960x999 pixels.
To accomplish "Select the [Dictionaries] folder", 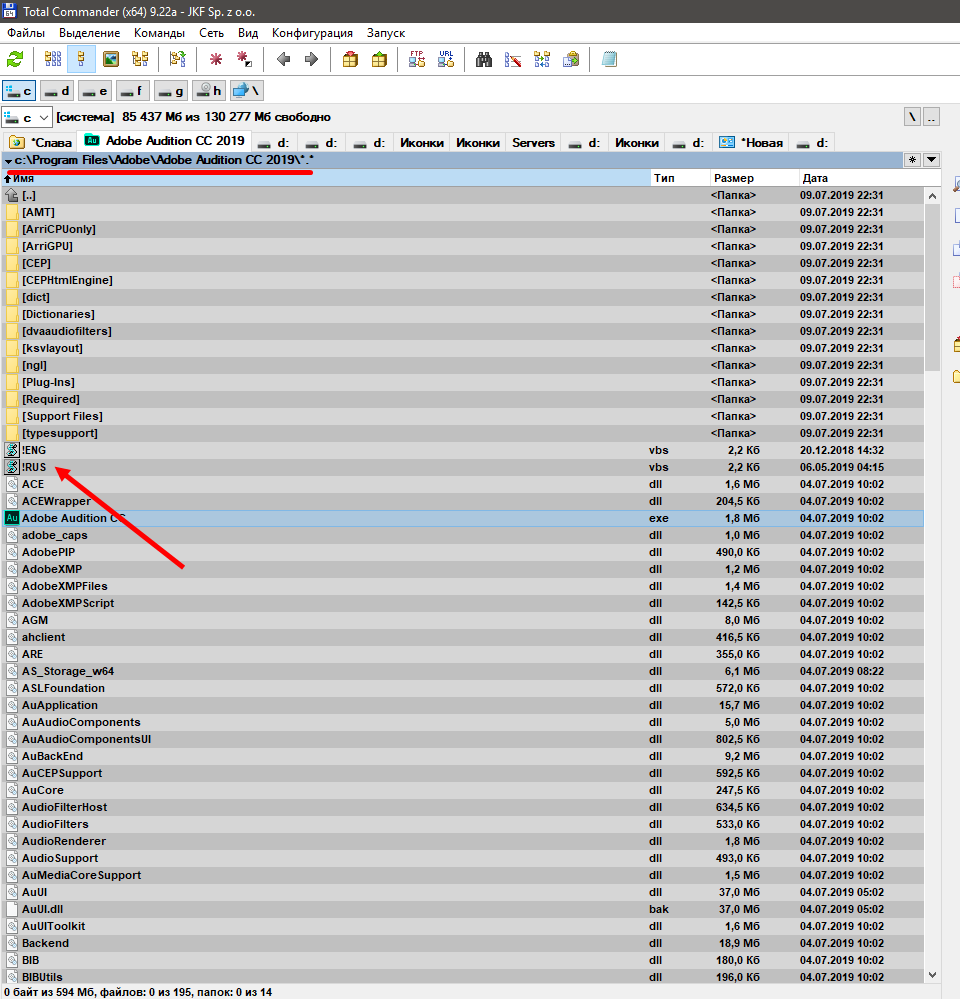I will click(x=463, y=315).
